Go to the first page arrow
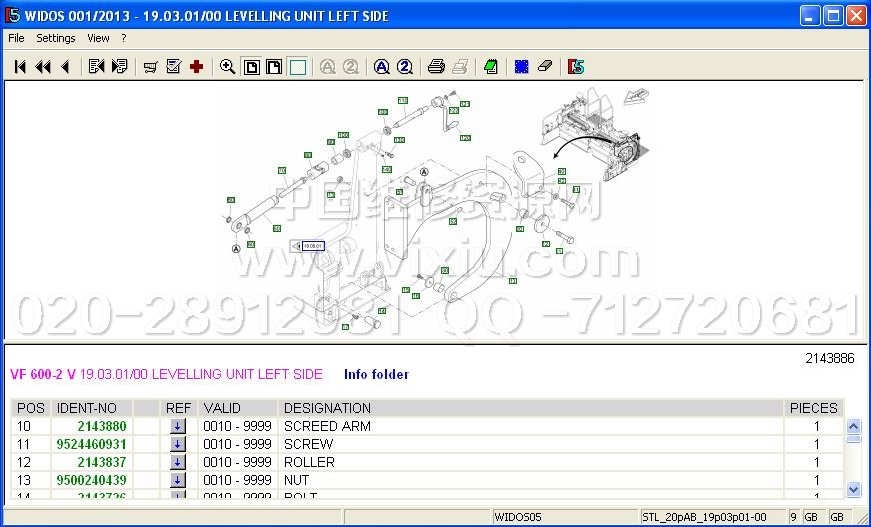This screenshot has height=527, width=871. click(x=20, y=67)
